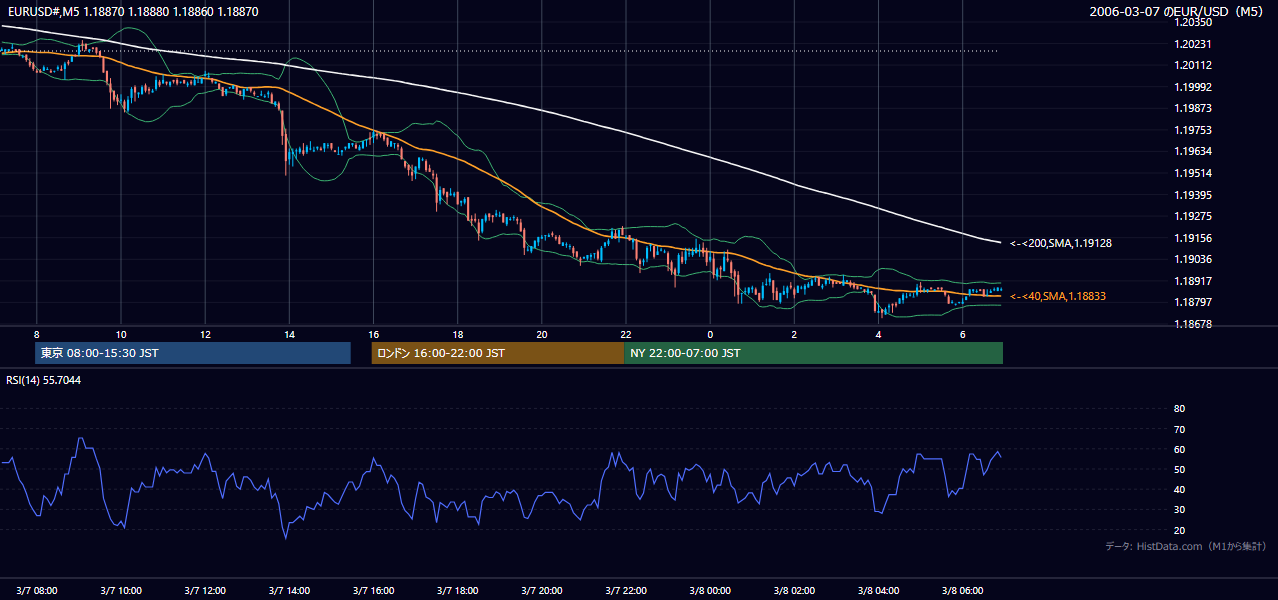Select the ロンドン 16:00-22:00 JST session bar
Viewport: 1278px width, 600px height.
click(x=497, y=353)
